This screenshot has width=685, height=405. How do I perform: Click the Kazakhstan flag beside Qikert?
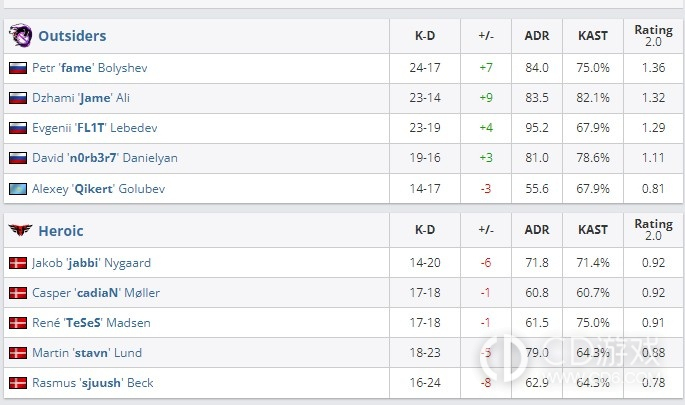[x=18, y=189]
